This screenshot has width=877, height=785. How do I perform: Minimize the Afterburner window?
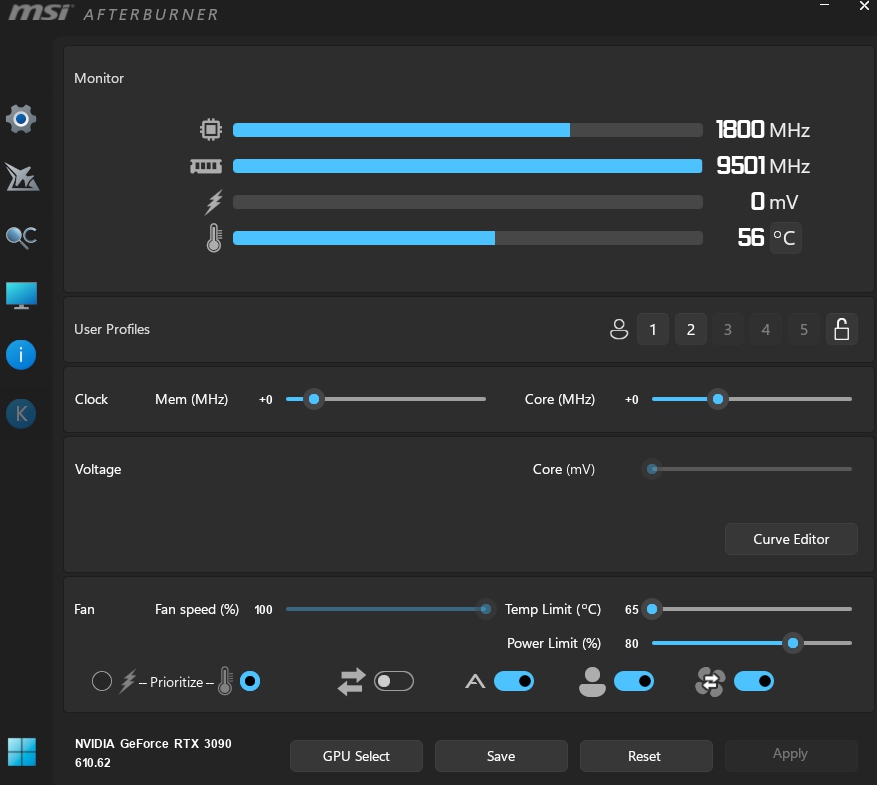point(824,5)
